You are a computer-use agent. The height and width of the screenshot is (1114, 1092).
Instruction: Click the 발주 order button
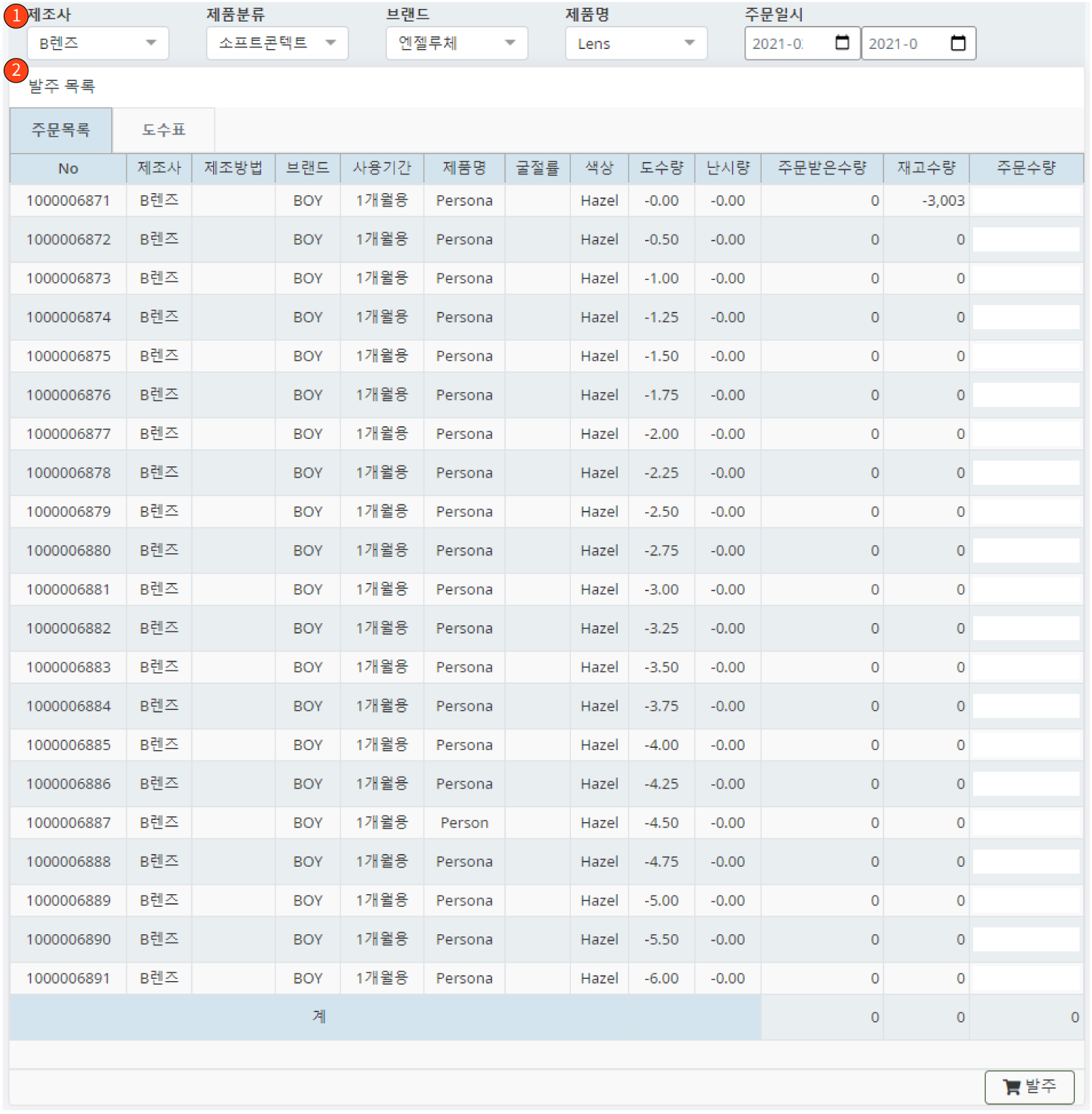1030,1087
